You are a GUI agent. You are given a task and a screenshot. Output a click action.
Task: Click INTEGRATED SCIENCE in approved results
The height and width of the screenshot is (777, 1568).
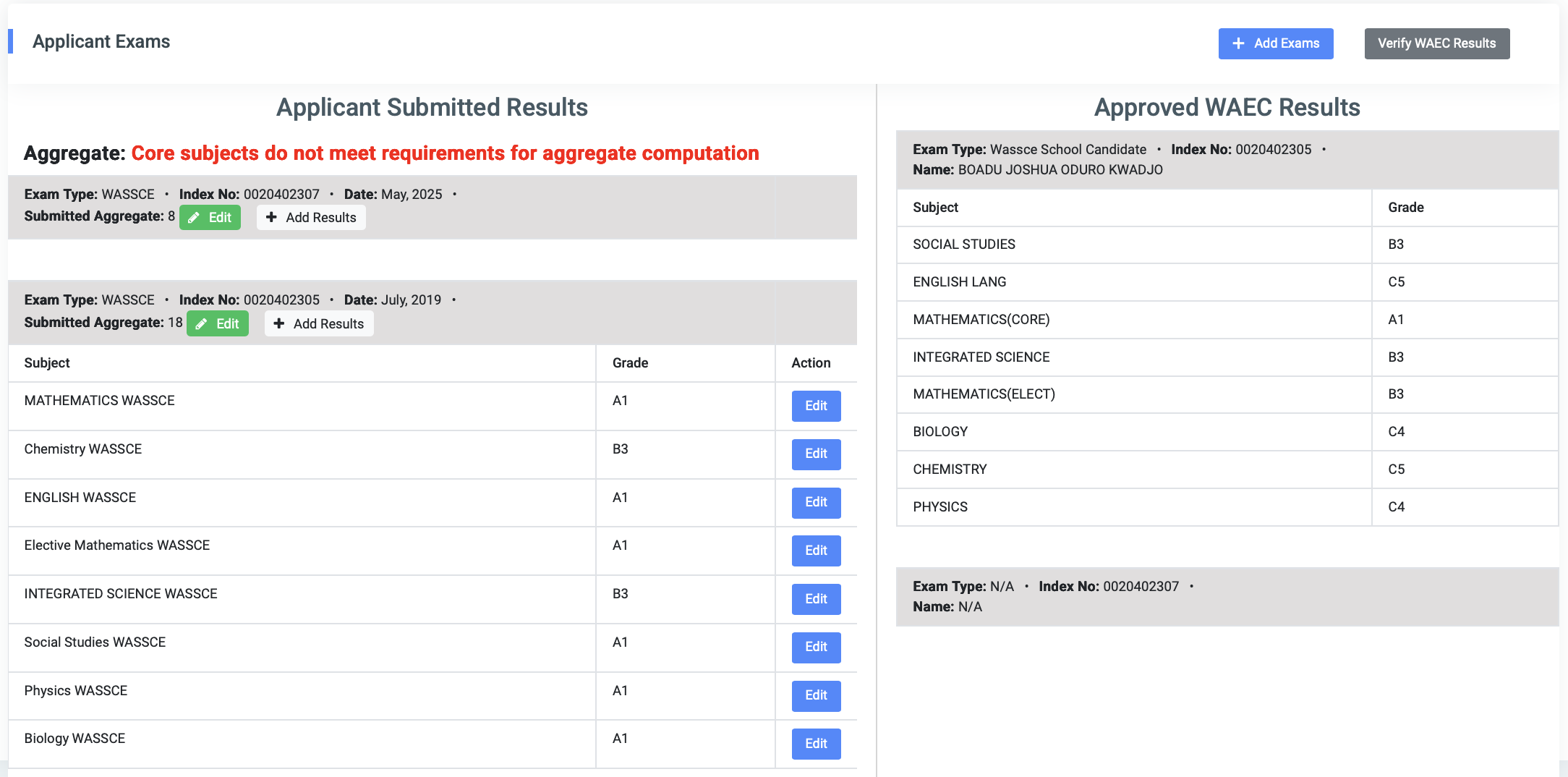981,357
